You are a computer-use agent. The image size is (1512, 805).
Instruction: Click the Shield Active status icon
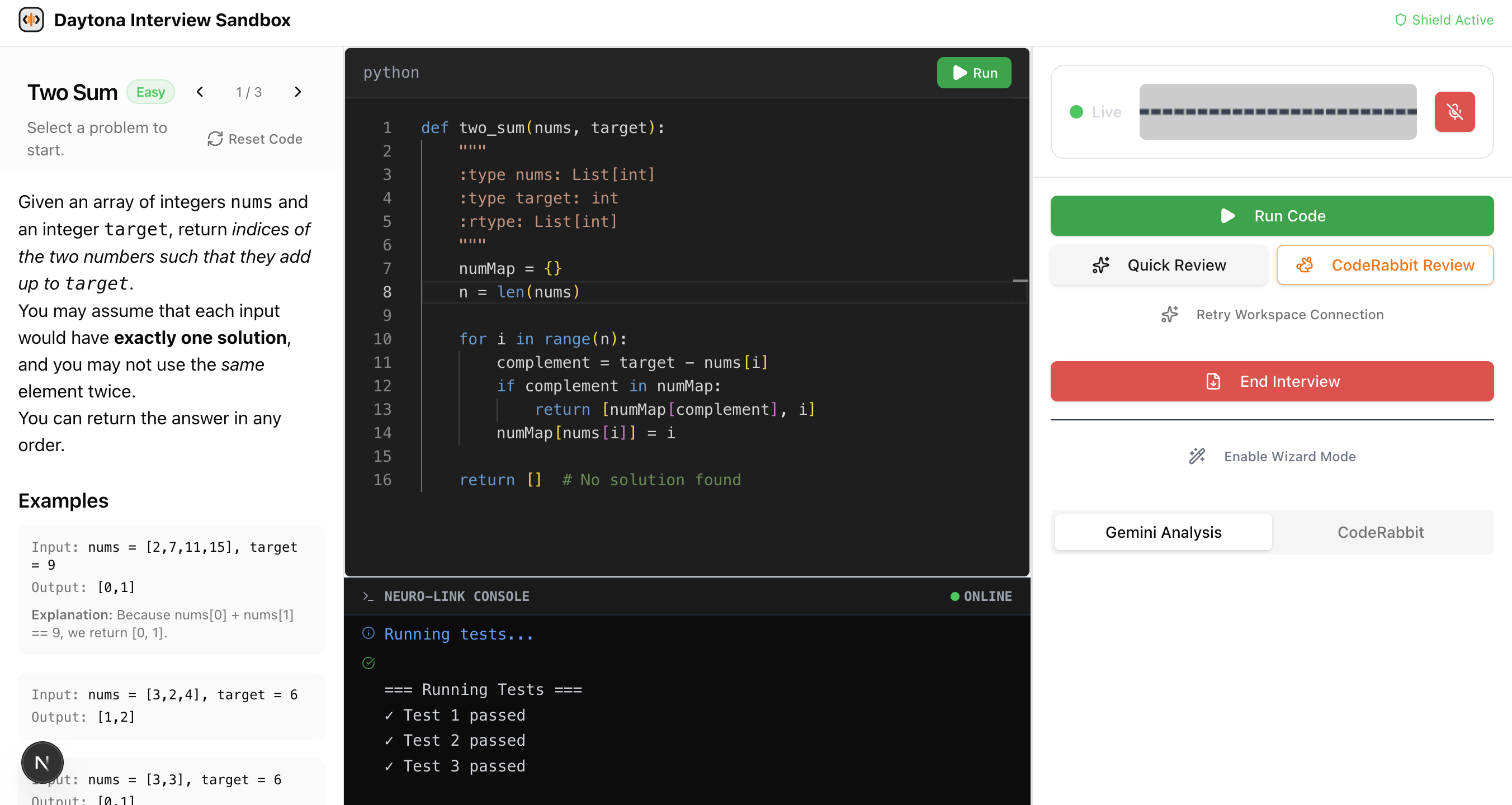[x=1400, y=20]
